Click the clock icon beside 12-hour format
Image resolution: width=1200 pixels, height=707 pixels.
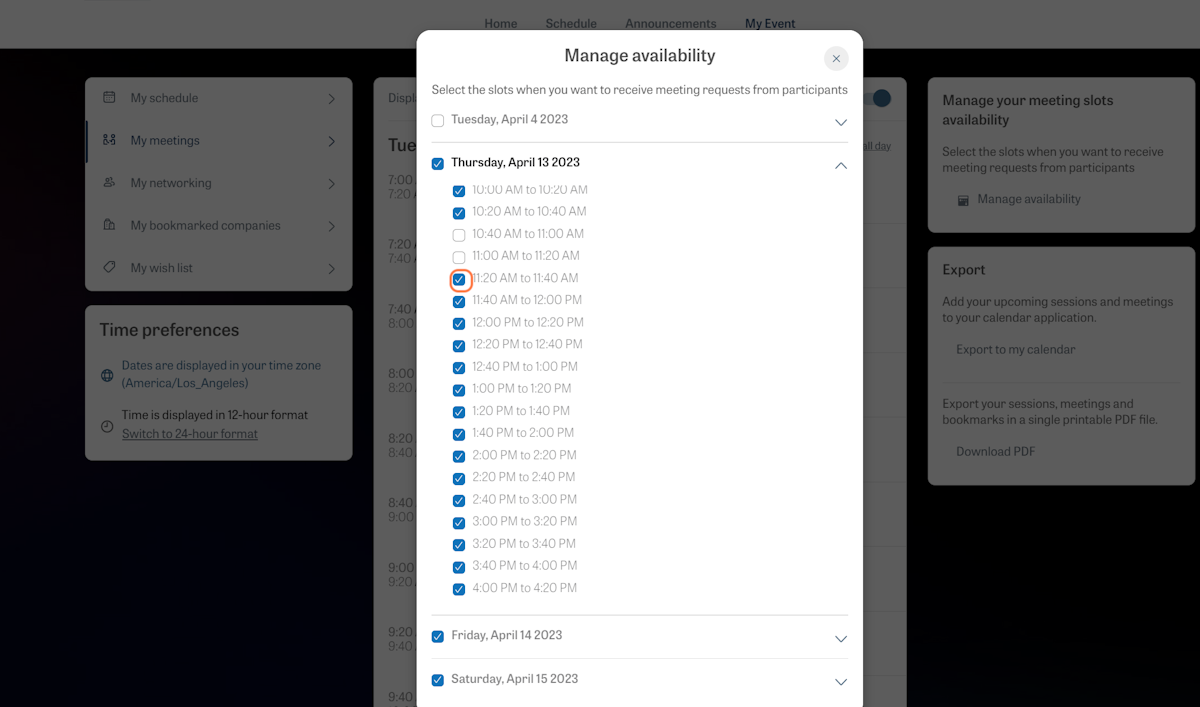pyautogui.click(x=107, y=425)
